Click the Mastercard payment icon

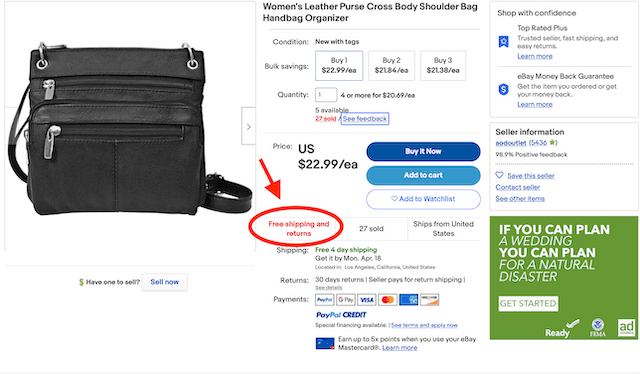coord(388,300)
